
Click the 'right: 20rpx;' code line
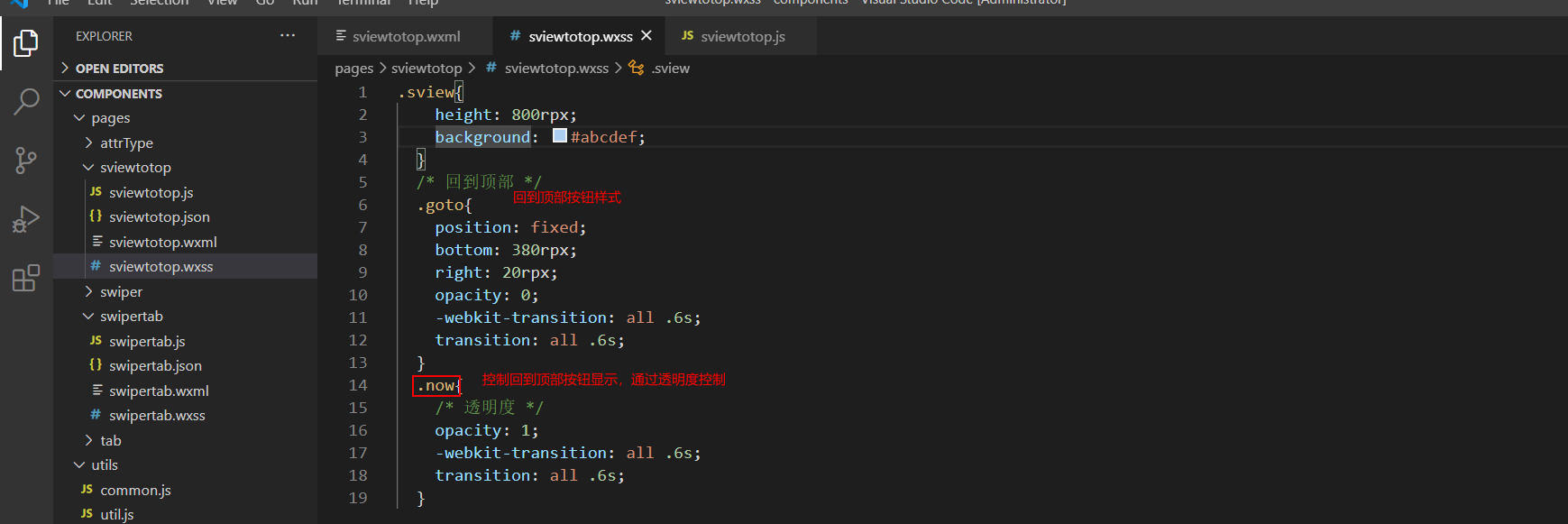tap(496, 272)
